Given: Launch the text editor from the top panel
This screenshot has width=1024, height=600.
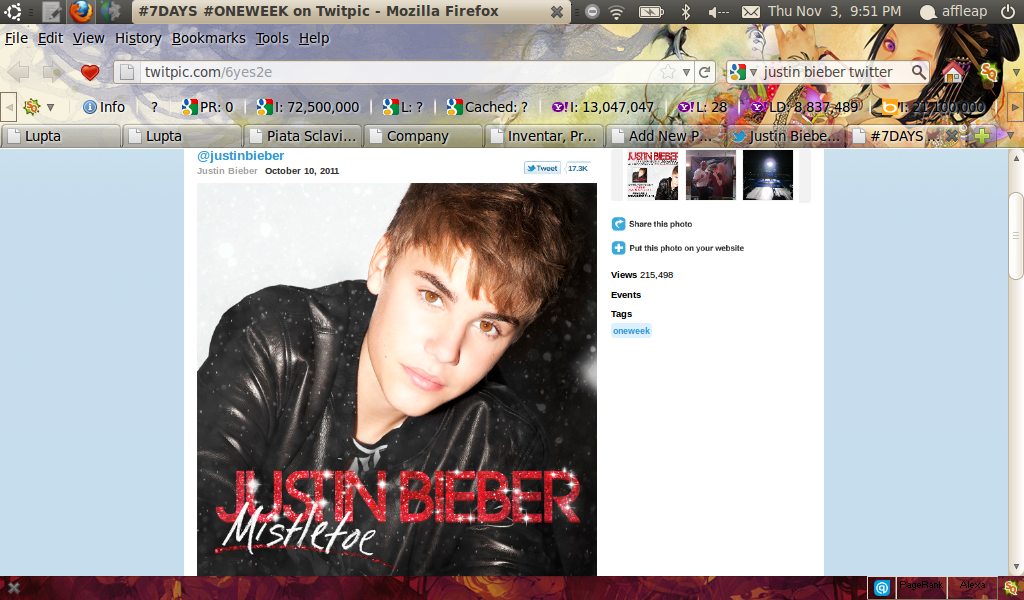Looking at the screenshot, I should tap(52, 11).
